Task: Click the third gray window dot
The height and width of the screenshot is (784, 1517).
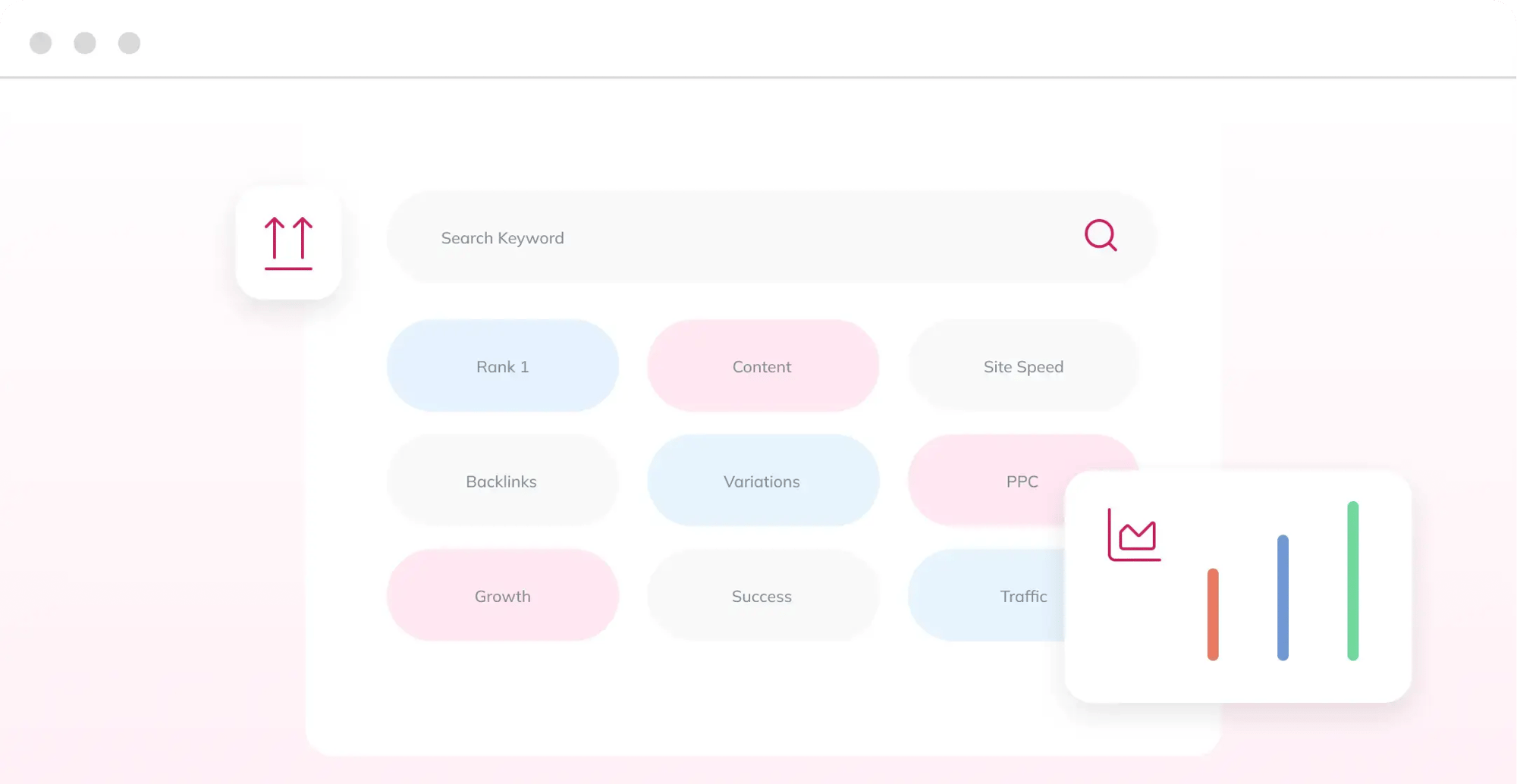Action: (129, 43)
